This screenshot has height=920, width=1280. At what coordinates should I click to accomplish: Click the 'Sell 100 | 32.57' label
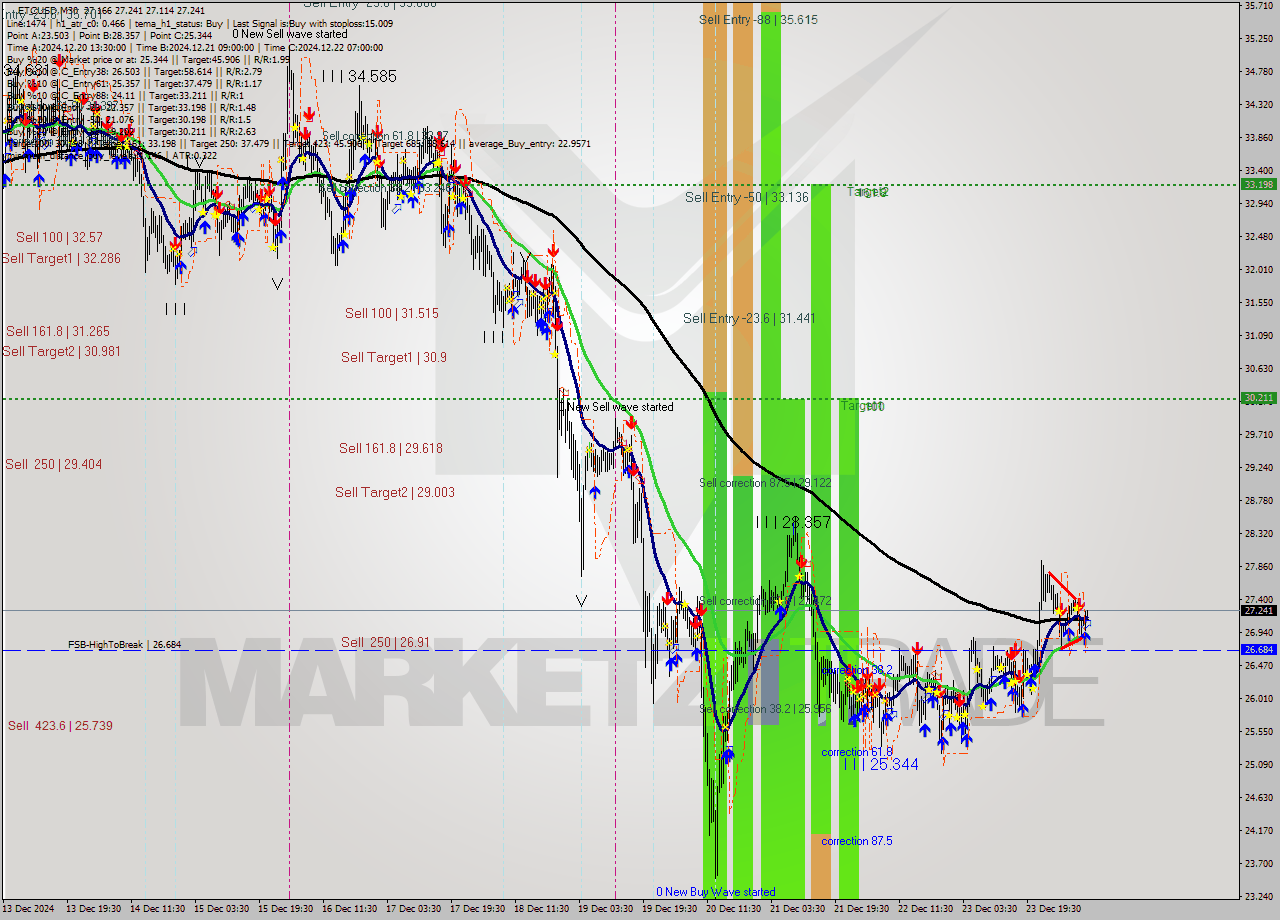coord(59,237)
